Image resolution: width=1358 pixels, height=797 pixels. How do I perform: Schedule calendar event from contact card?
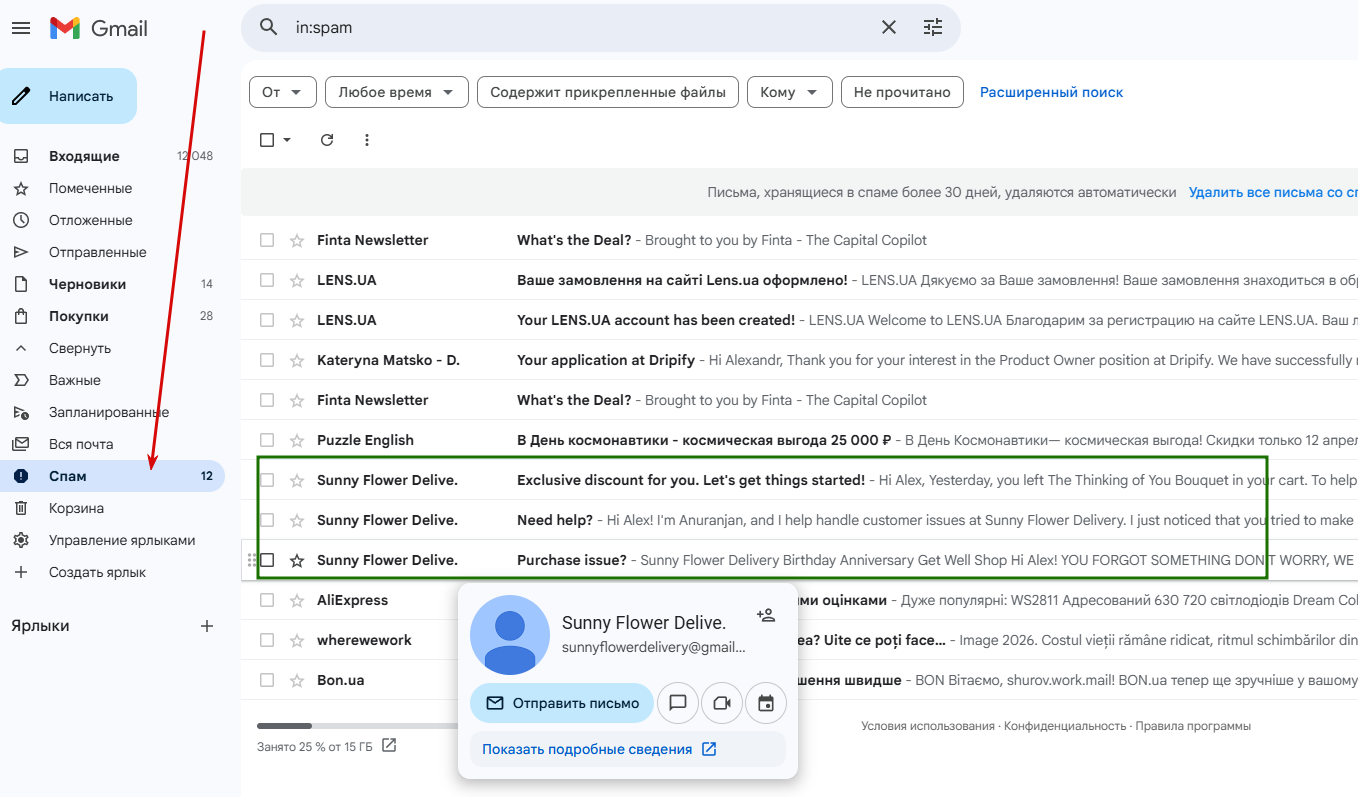766,703
